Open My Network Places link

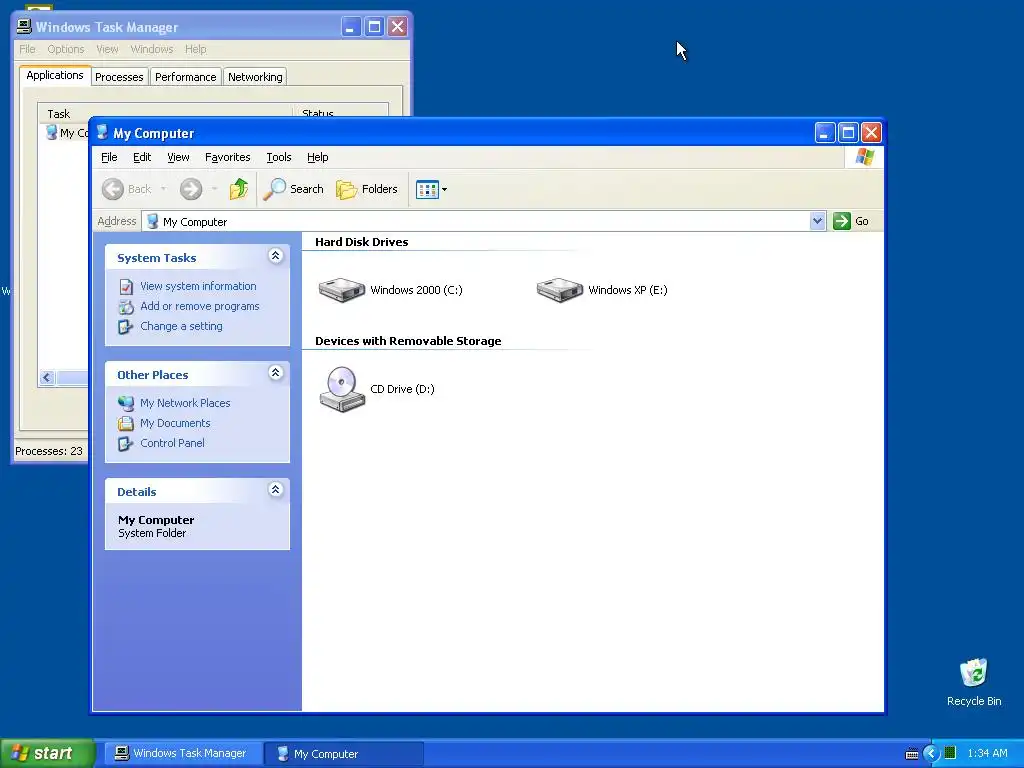tap(185, 403)
